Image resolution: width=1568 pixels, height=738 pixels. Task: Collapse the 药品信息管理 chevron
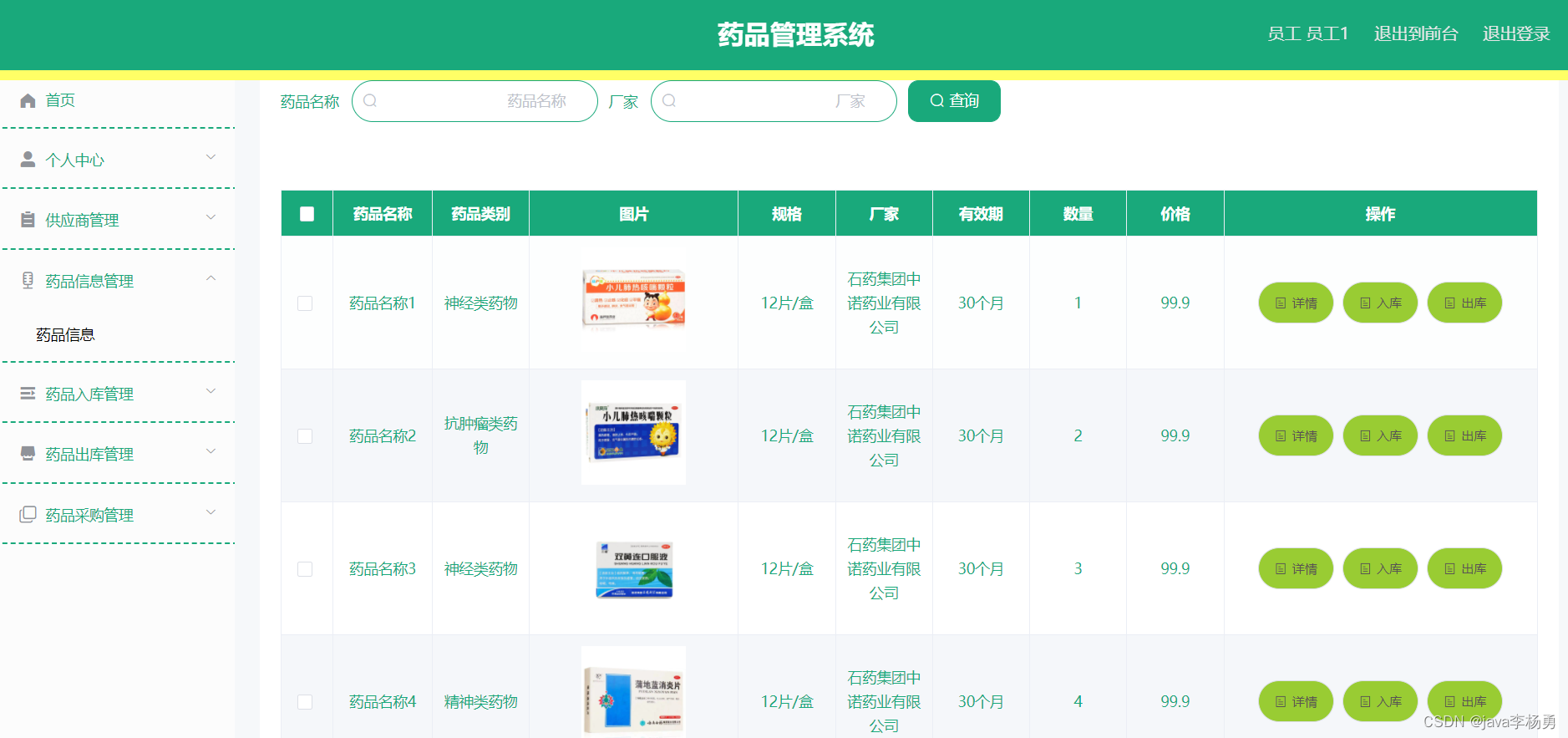click(211, 278)
